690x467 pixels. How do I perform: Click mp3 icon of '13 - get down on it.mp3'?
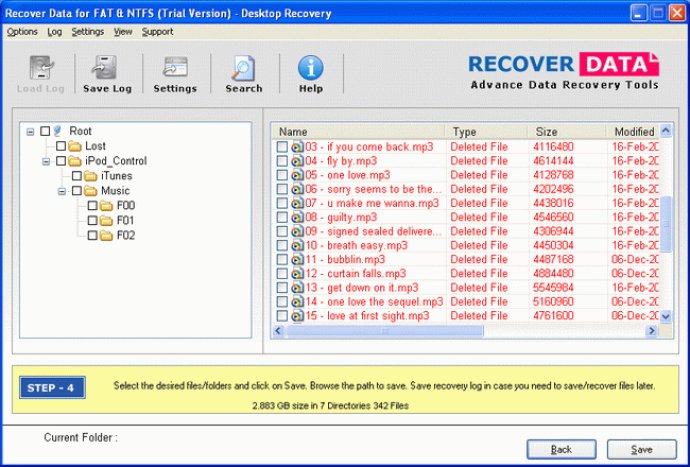pyautogui.click(x=298, y=287)
